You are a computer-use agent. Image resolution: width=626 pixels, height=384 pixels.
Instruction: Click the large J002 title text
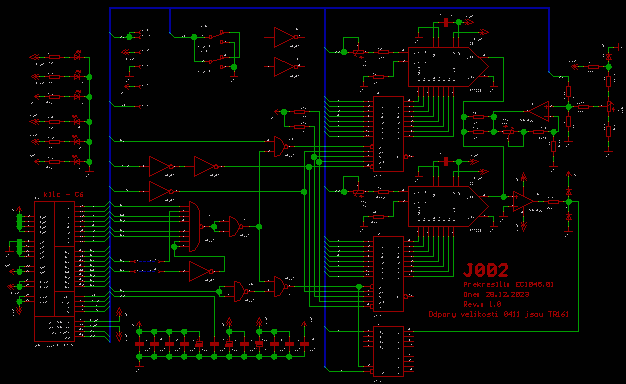[485, 270]
